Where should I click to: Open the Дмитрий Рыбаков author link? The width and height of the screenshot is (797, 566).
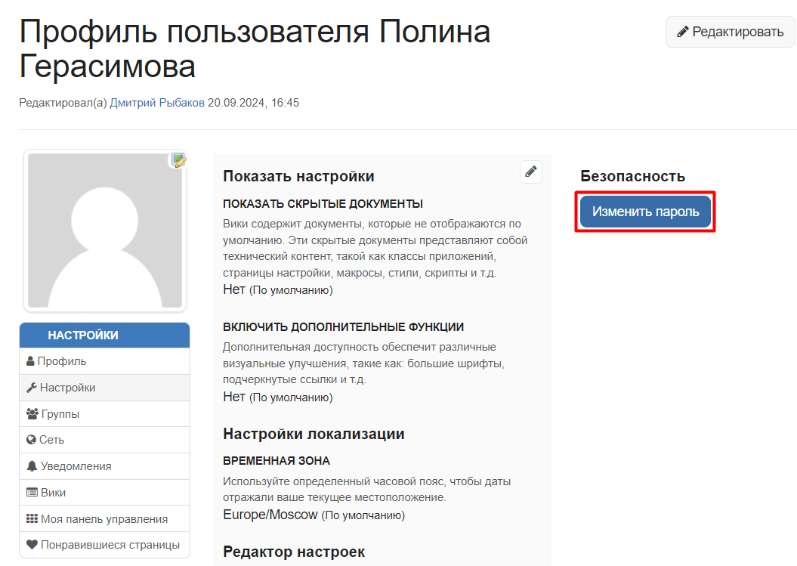(157, 103)
